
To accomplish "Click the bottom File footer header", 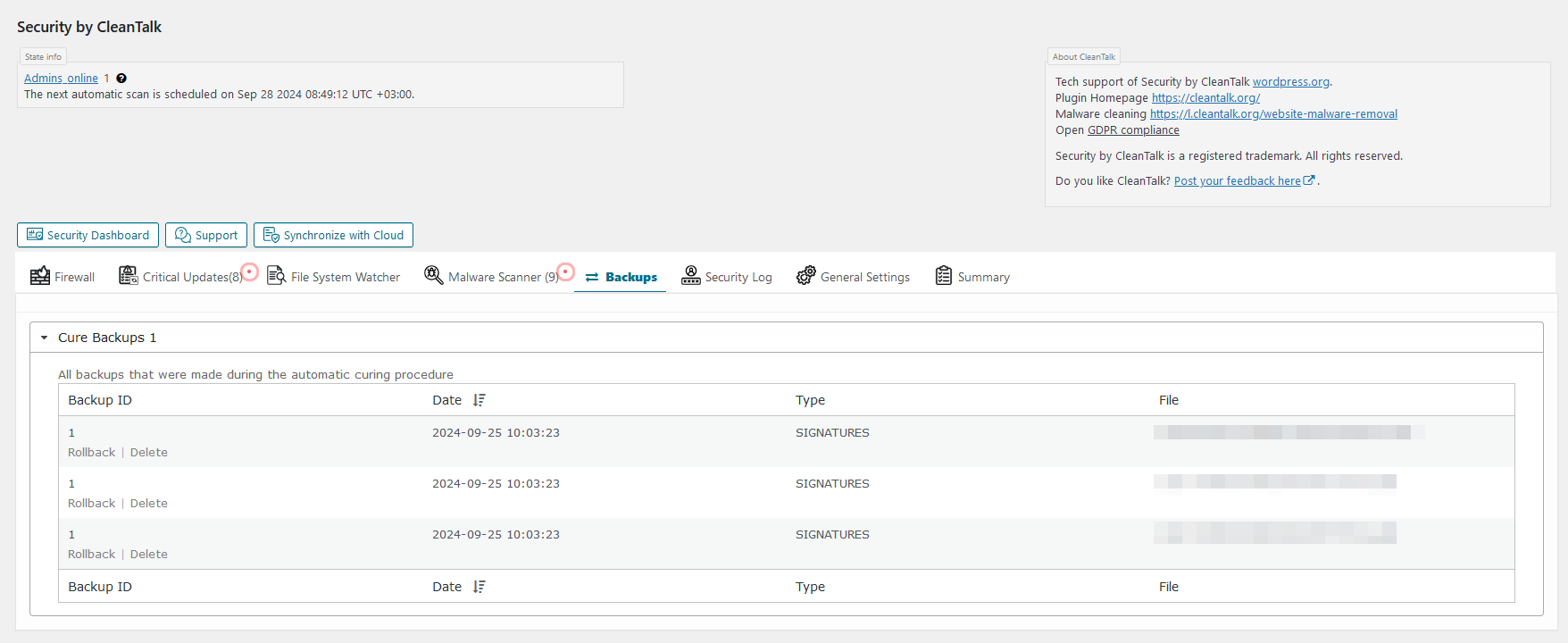I will [x=1169, y=587].
